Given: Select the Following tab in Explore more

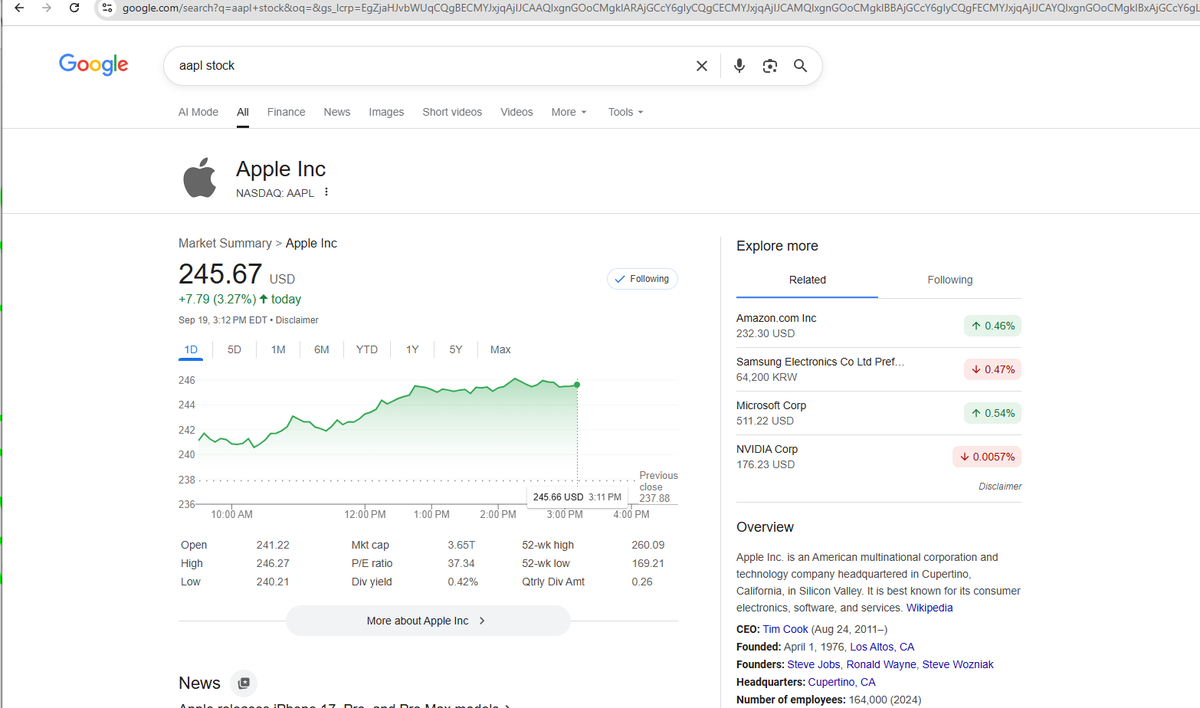Looking at the screenshot, I should click(950, 280).
